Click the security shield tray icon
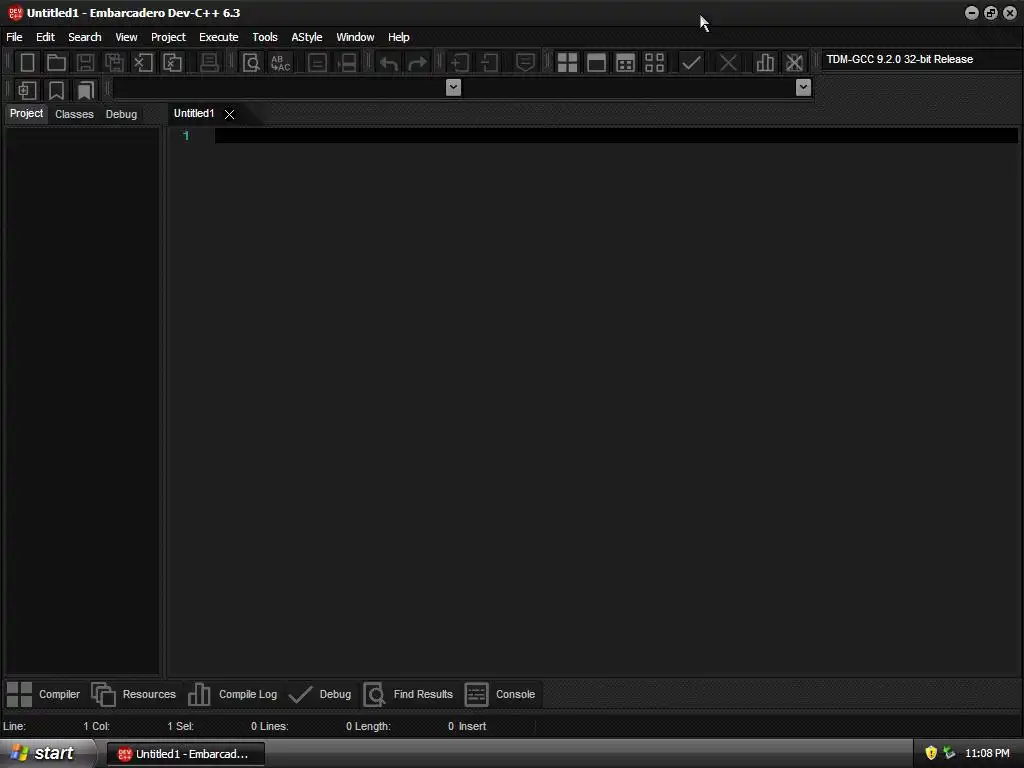The width and height of the screenshot is (1024, 768). click(x=931, y=753)
